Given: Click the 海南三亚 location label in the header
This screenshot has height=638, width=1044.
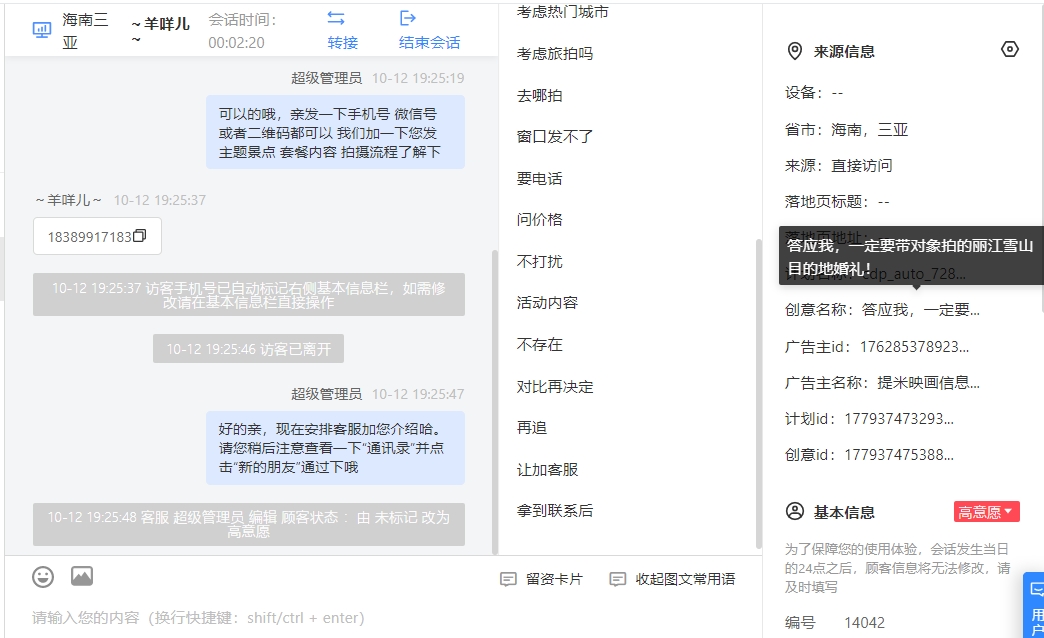Looking at the screenshot, I should click(85, 31).
